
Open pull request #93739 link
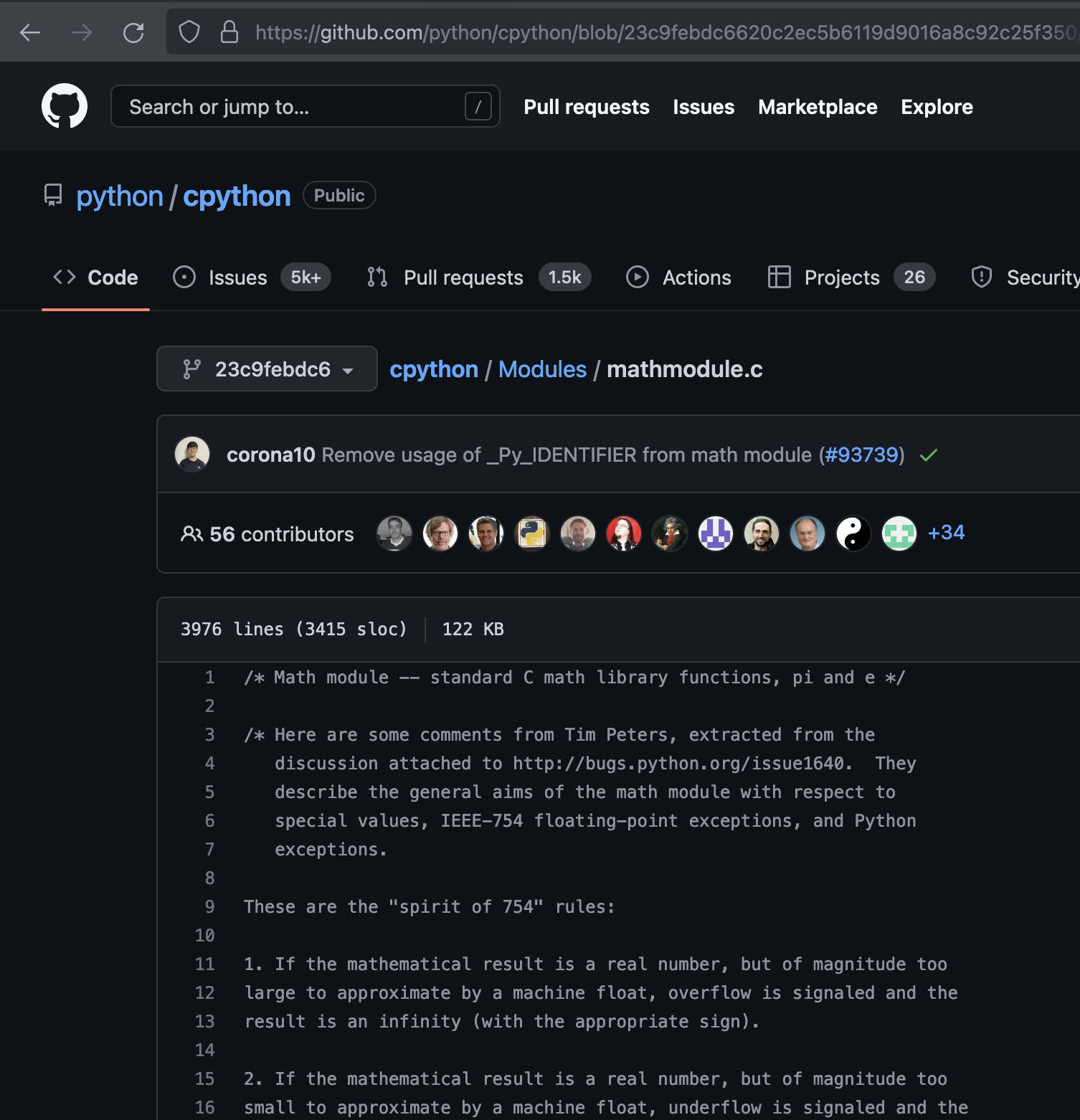(x=861, y=455)
